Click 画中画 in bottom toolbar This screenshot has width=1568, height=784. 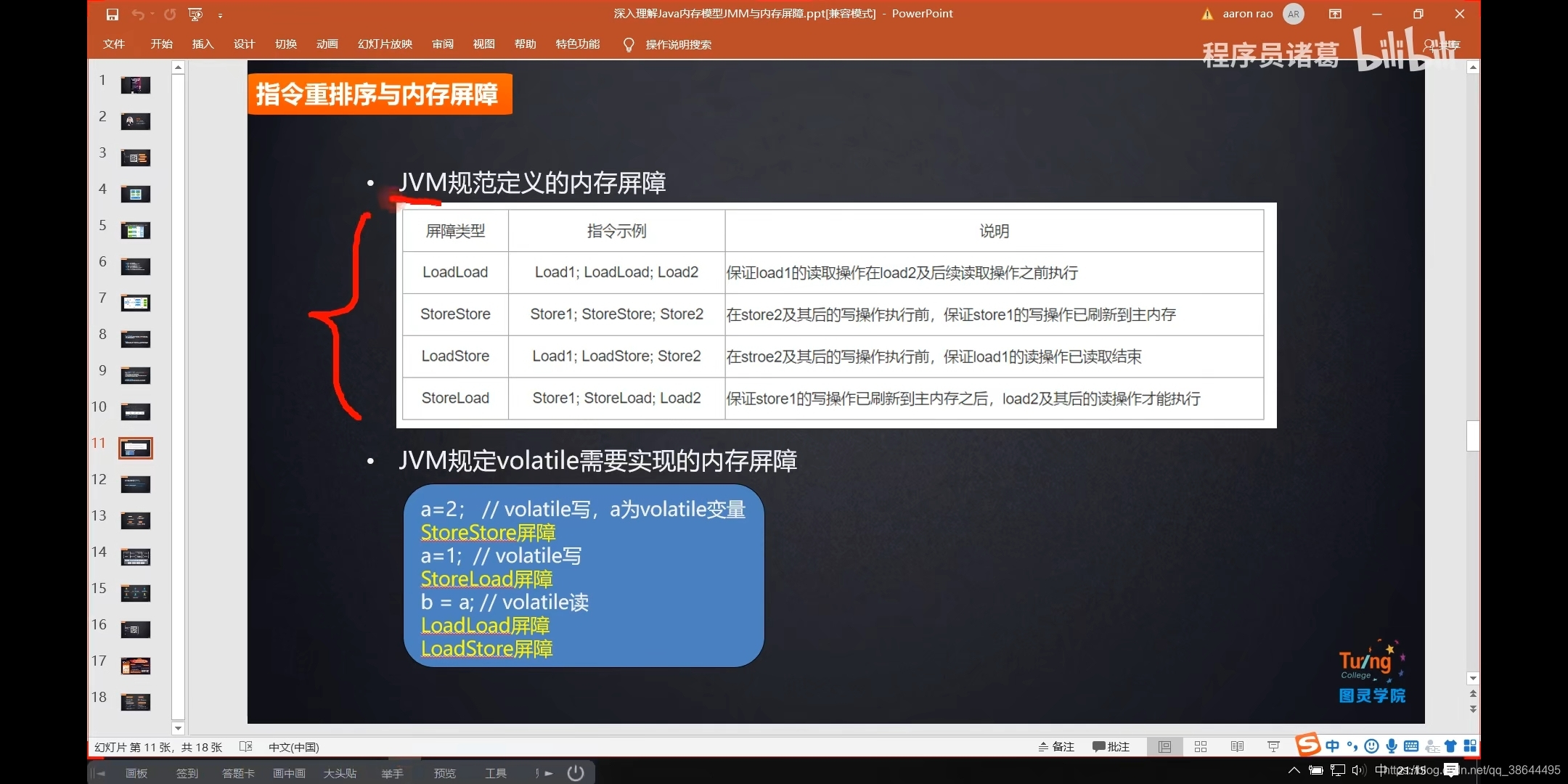tap(289, 773)
